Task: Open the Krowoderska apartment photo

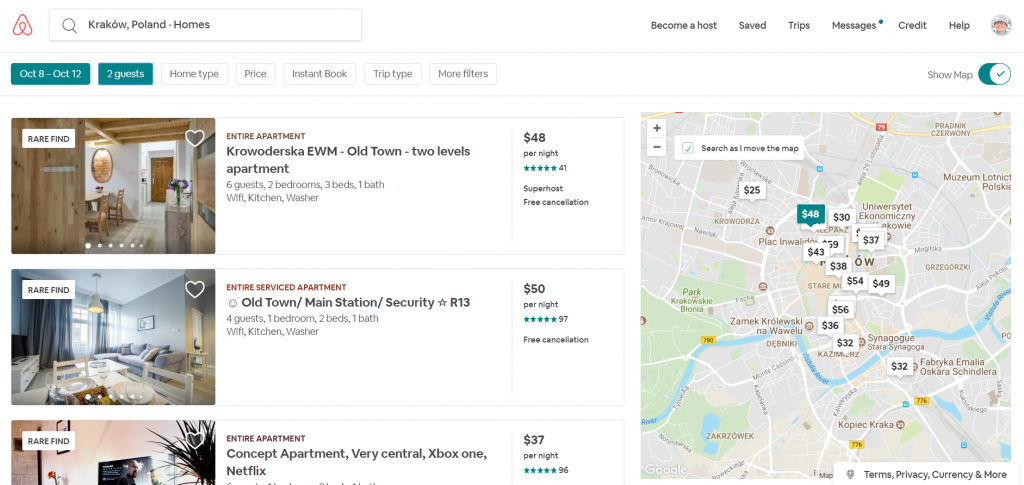Action: (x=113, y=186)
